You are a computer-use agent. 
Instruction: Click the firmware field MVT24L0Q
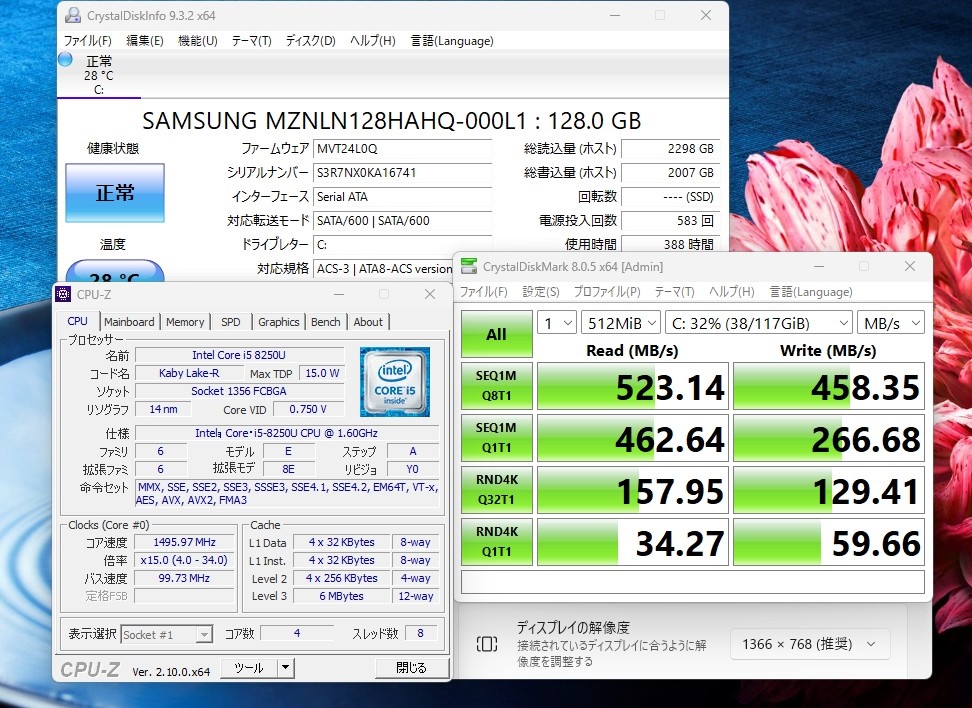coord(402,149)
